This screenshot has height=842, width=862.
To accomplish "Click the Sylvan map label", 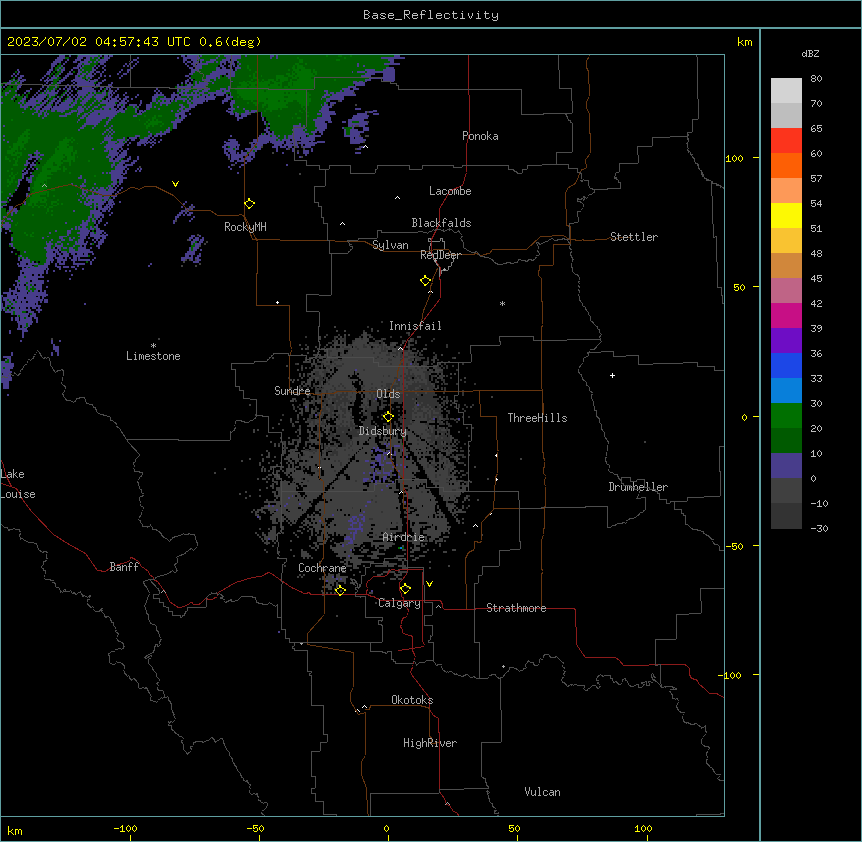I will (x=390, y=245).
